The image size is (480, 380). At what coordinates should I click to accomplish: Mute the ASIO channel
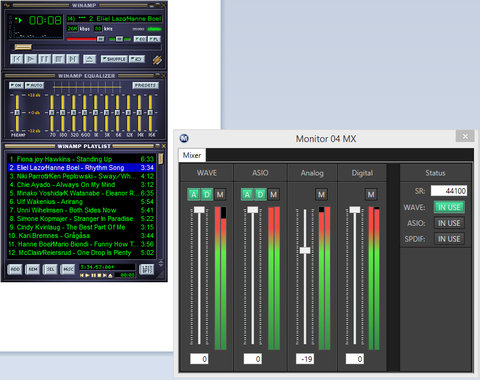273,194
